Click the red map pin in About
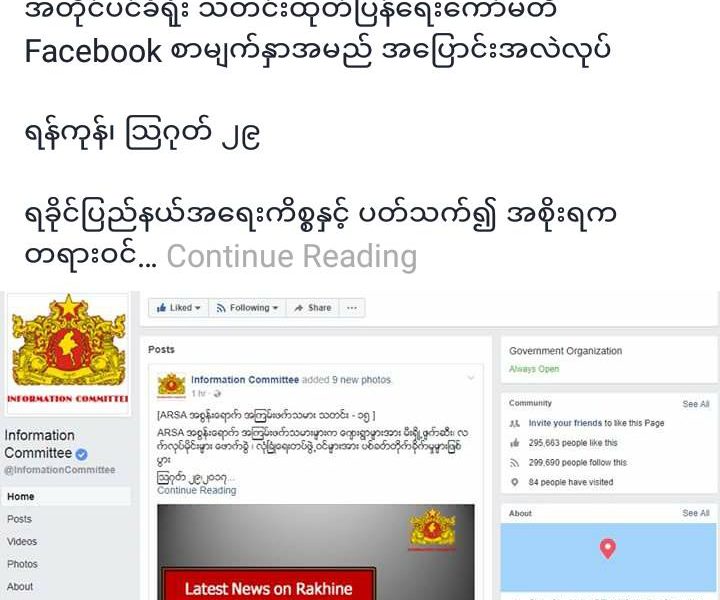Screen dimensions: 720x600 [608, 549]
